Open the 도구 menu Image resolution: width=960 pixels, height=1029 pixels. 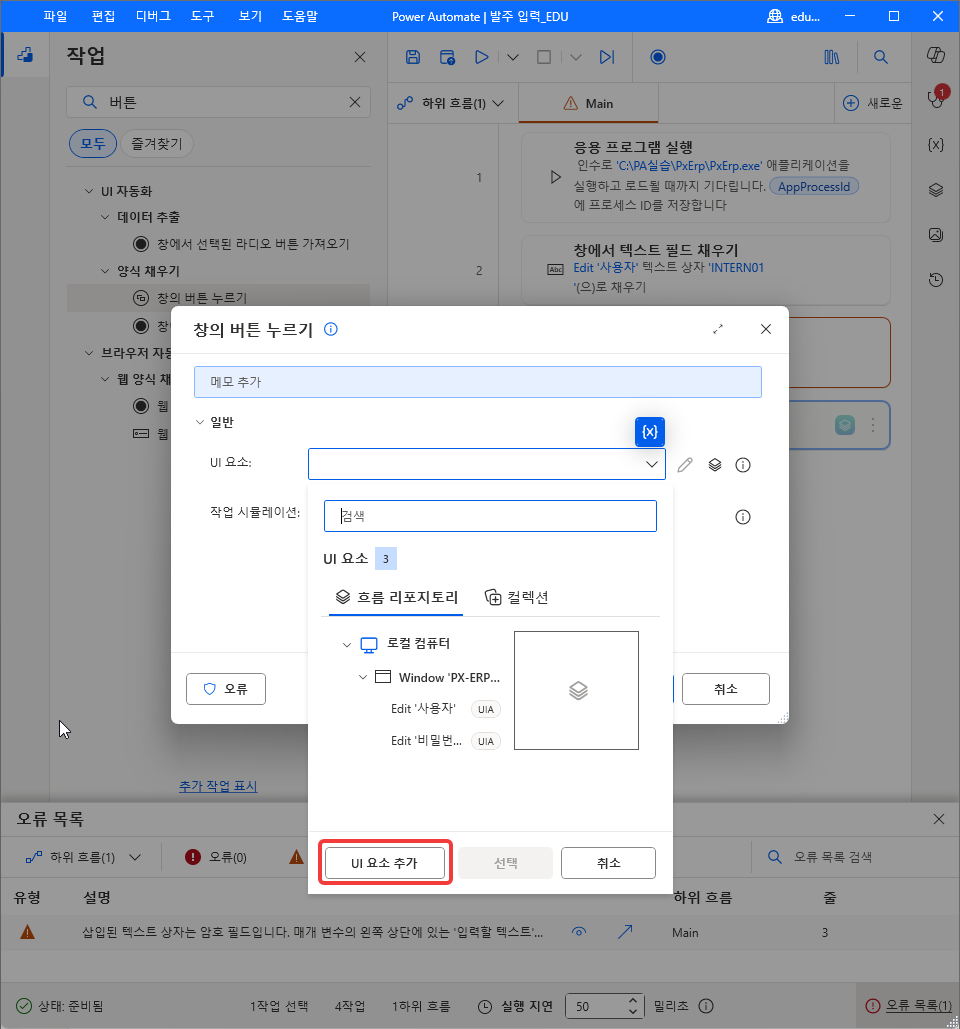(x=202, y=16)
